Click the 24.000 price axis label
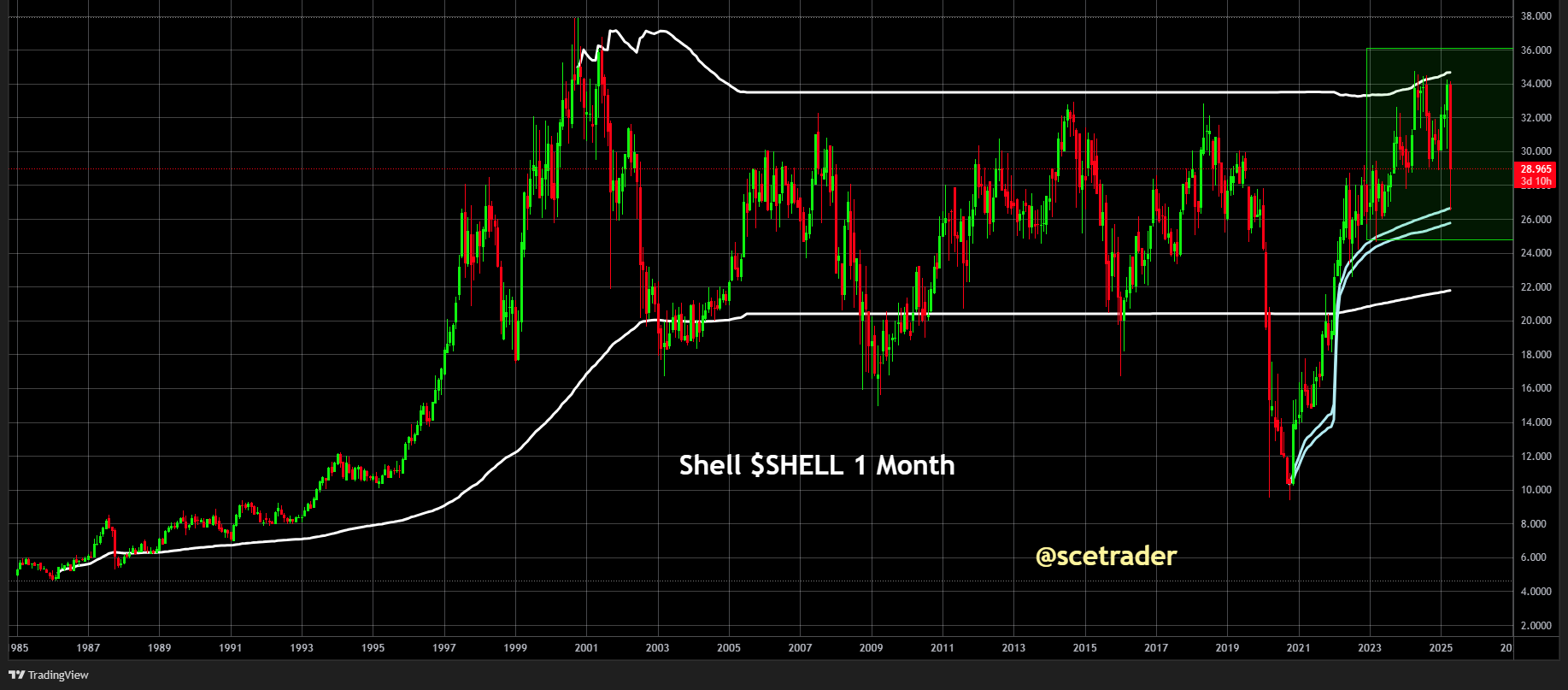1568x690 pixels. (x=1536, y=253)
